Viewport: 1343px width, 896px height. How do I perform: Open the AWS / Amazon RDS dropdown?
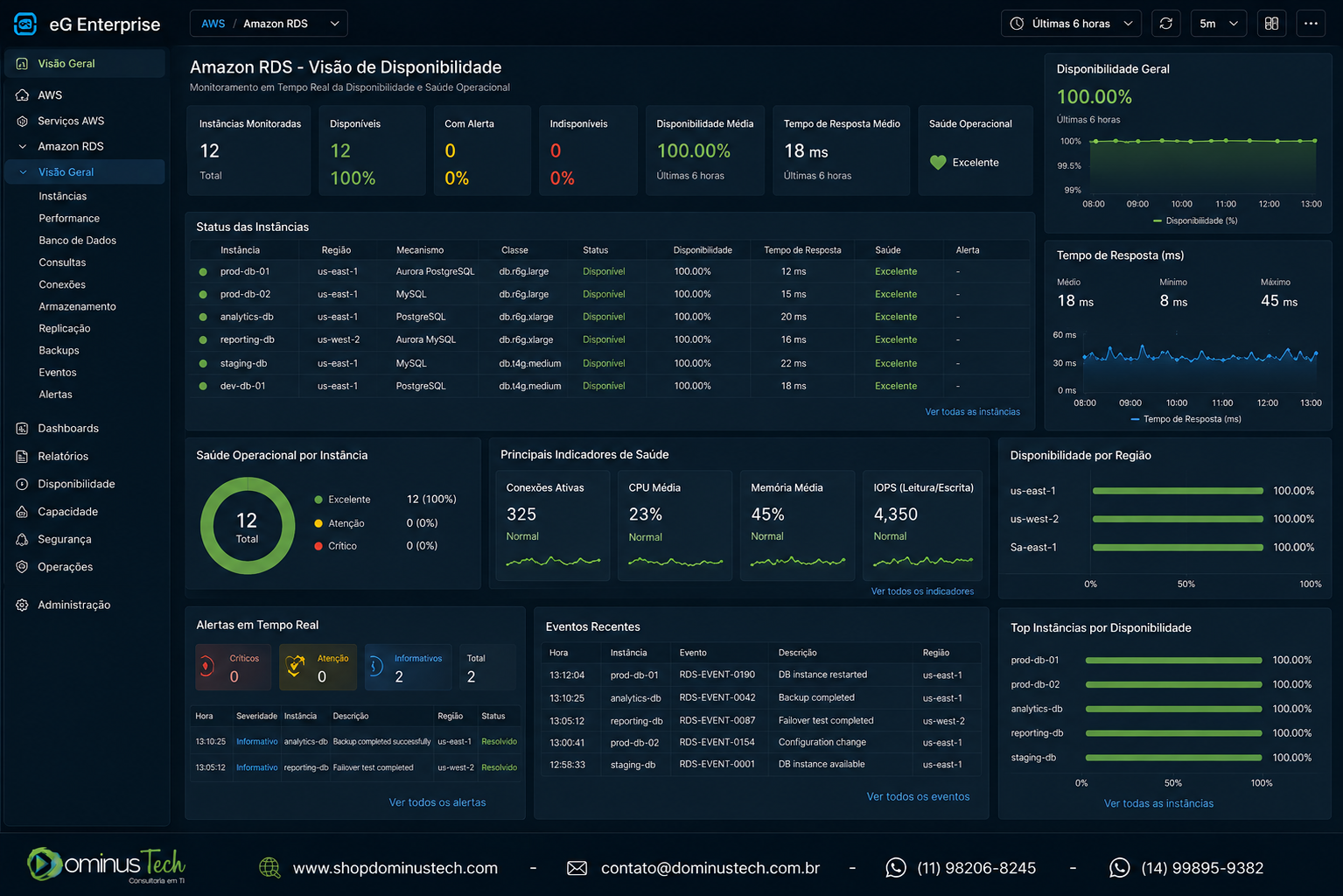269,24
